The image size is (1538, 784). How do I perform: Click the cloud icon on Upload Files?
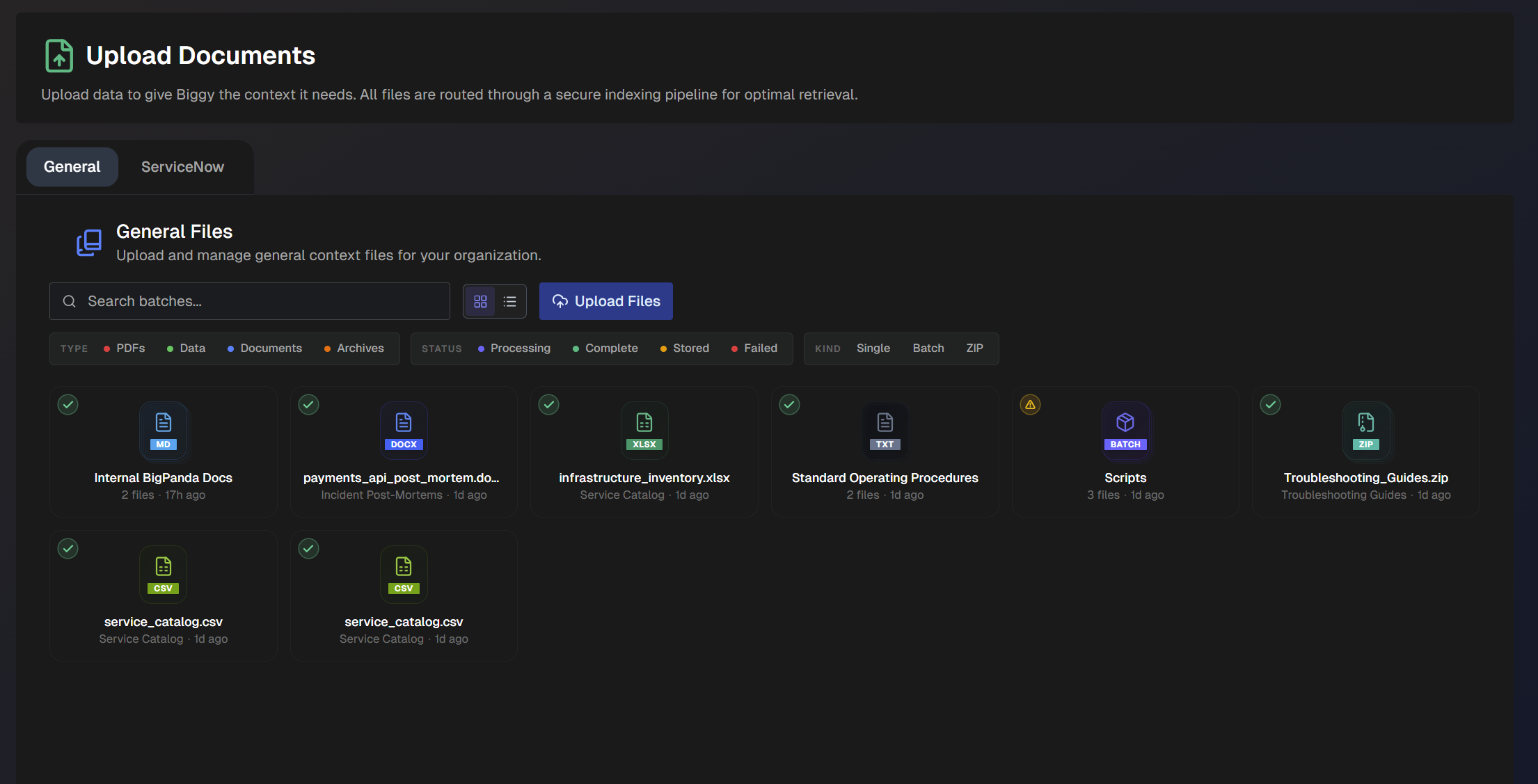coord(560,301)
